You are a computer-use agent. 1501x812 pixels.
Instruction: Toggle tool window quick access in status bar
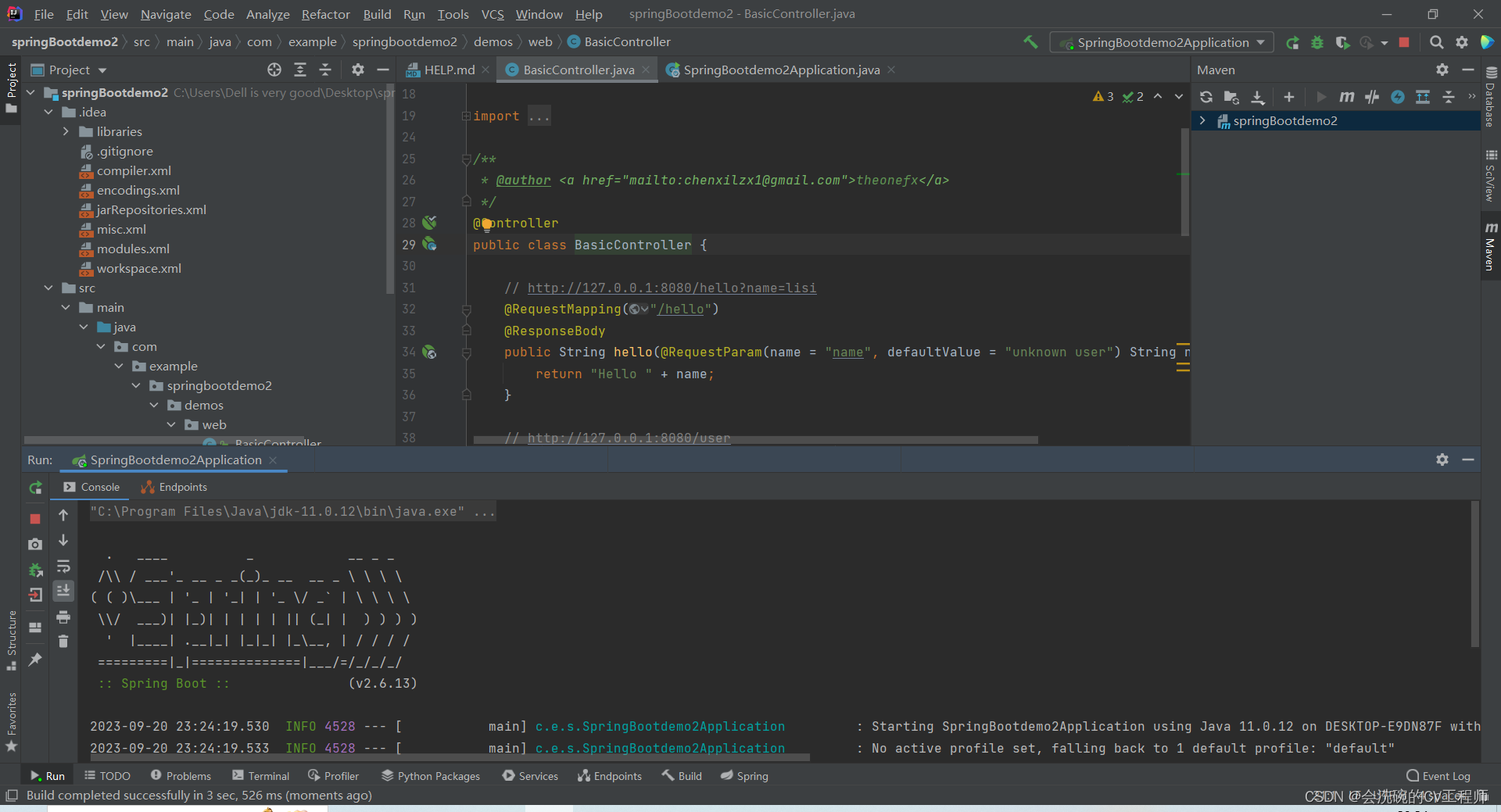(12, 796)
